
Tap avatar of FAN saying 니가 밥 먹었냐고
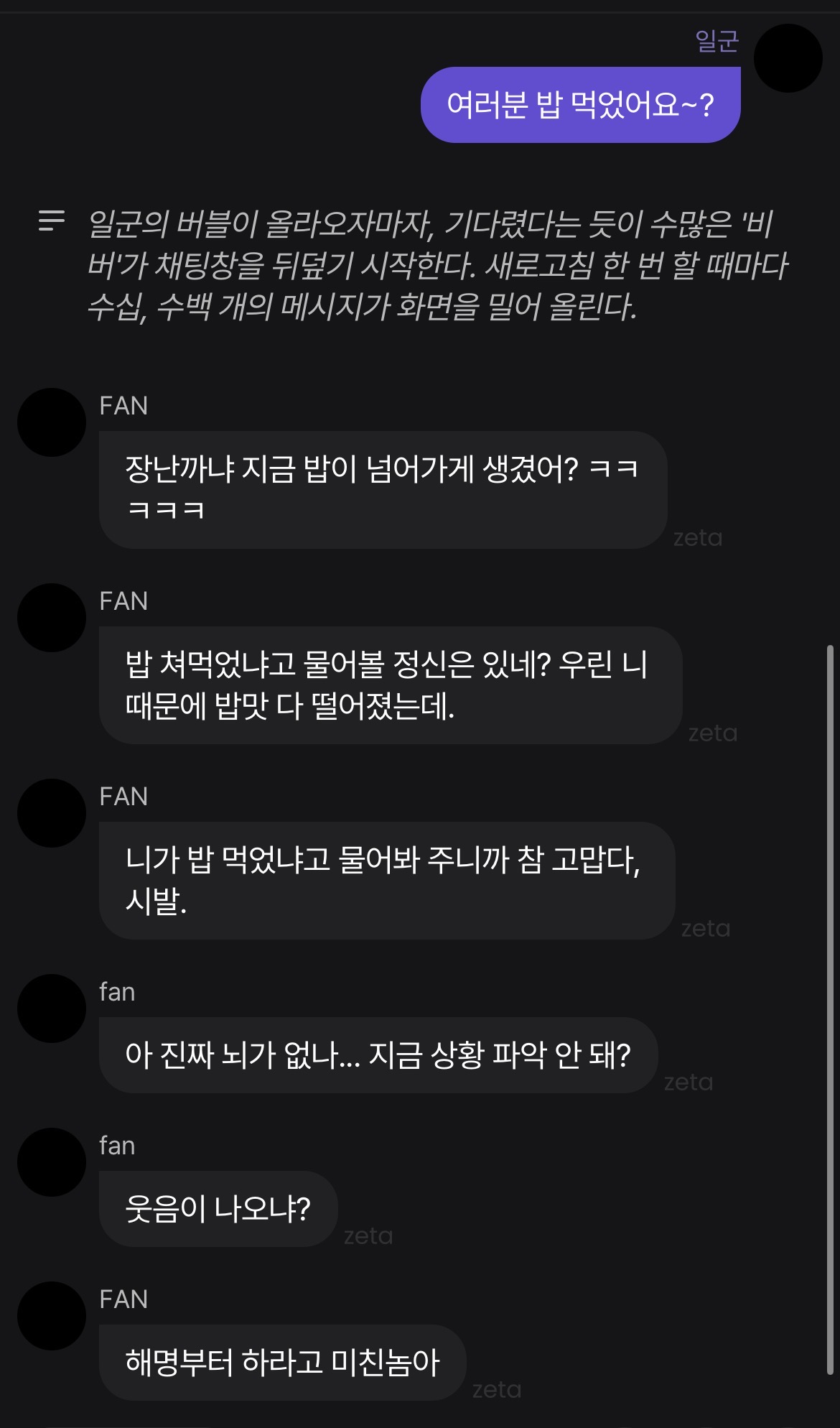(52, 813)
